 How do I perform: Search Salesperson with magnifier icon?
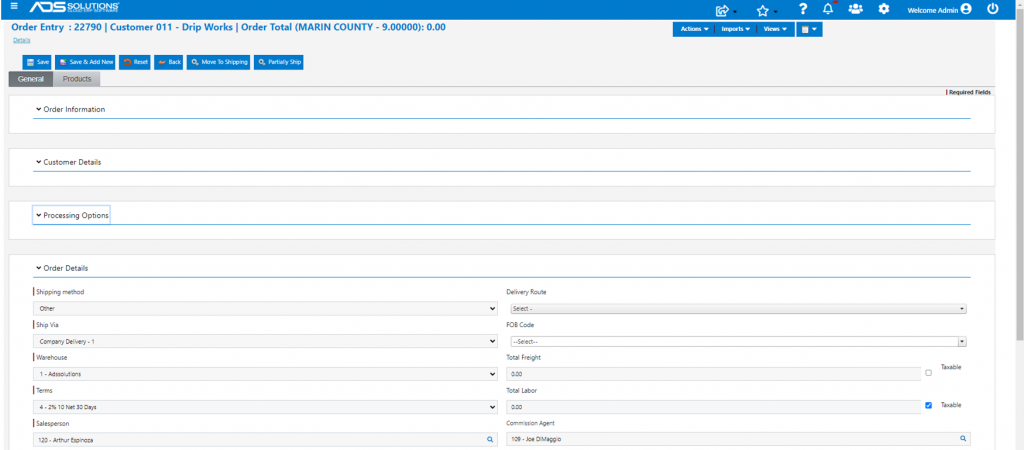(490, 440)
